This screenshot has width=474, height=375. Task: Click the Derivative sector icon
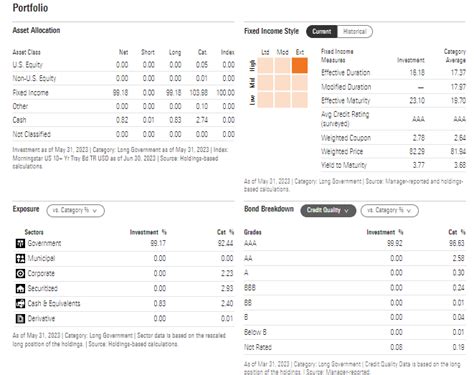pos(20,319)
